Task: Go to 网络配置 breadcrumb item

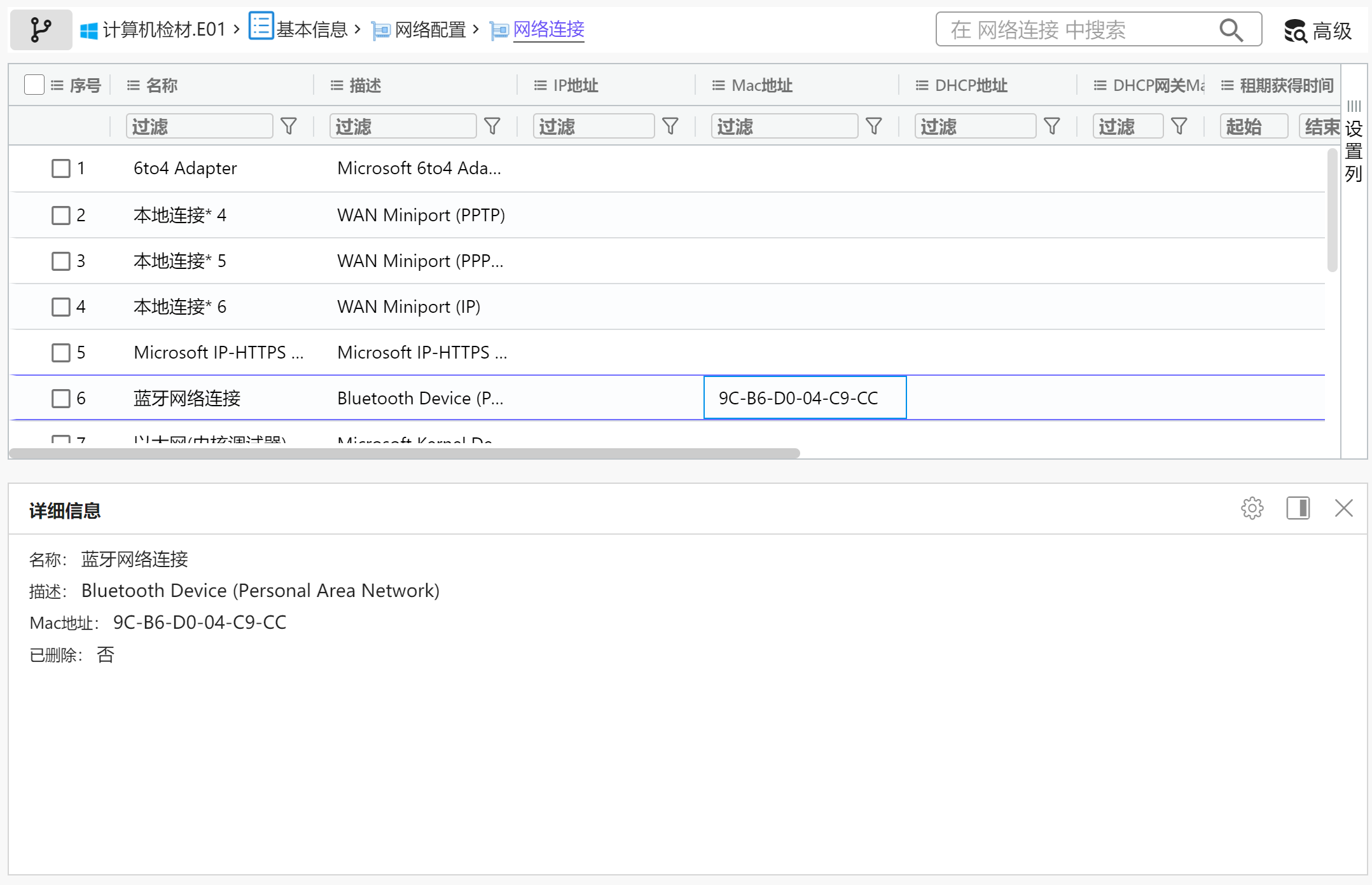Action: tap(430, 29)
